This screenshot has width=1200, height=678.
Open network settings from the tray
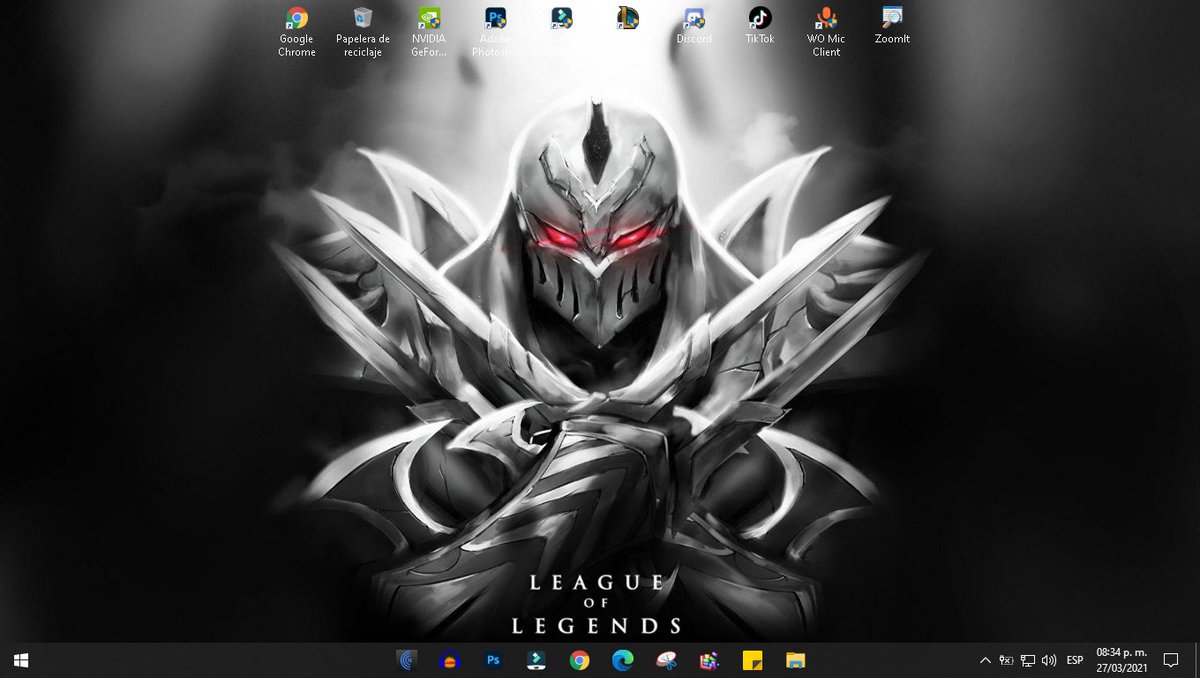[x=1027, y=660]
